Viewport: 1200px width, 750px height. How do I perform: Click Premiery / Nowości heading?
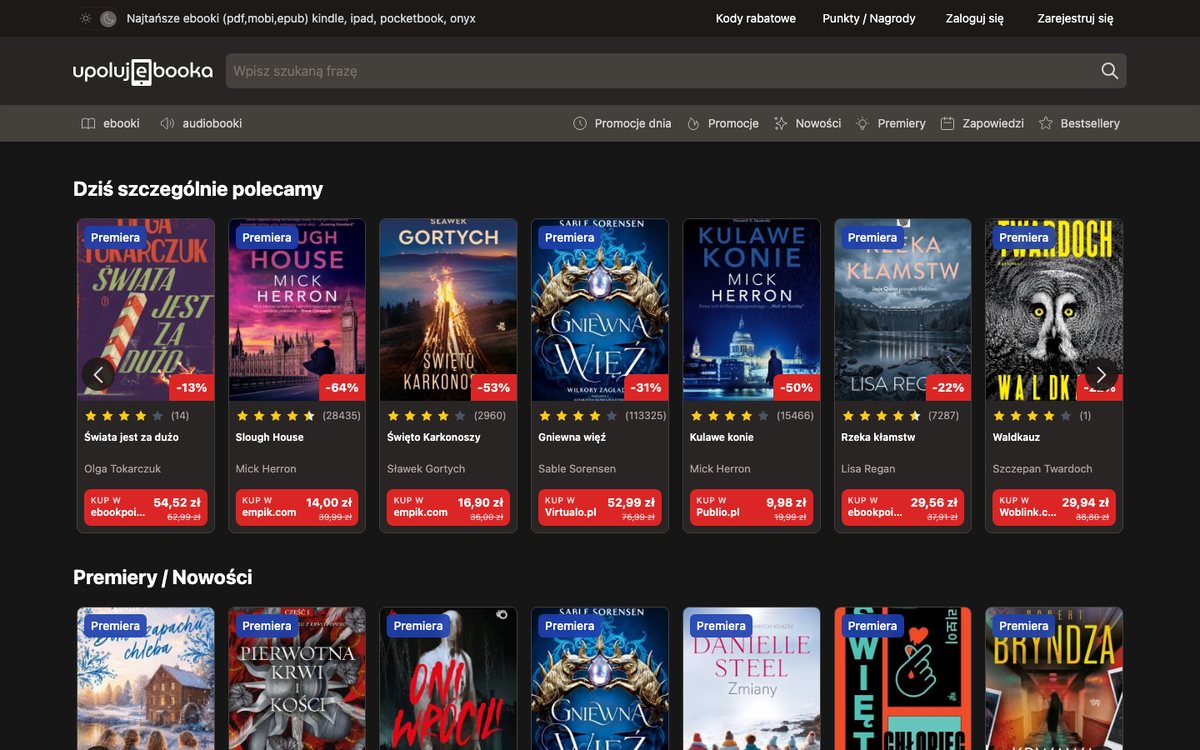[163, 577]
